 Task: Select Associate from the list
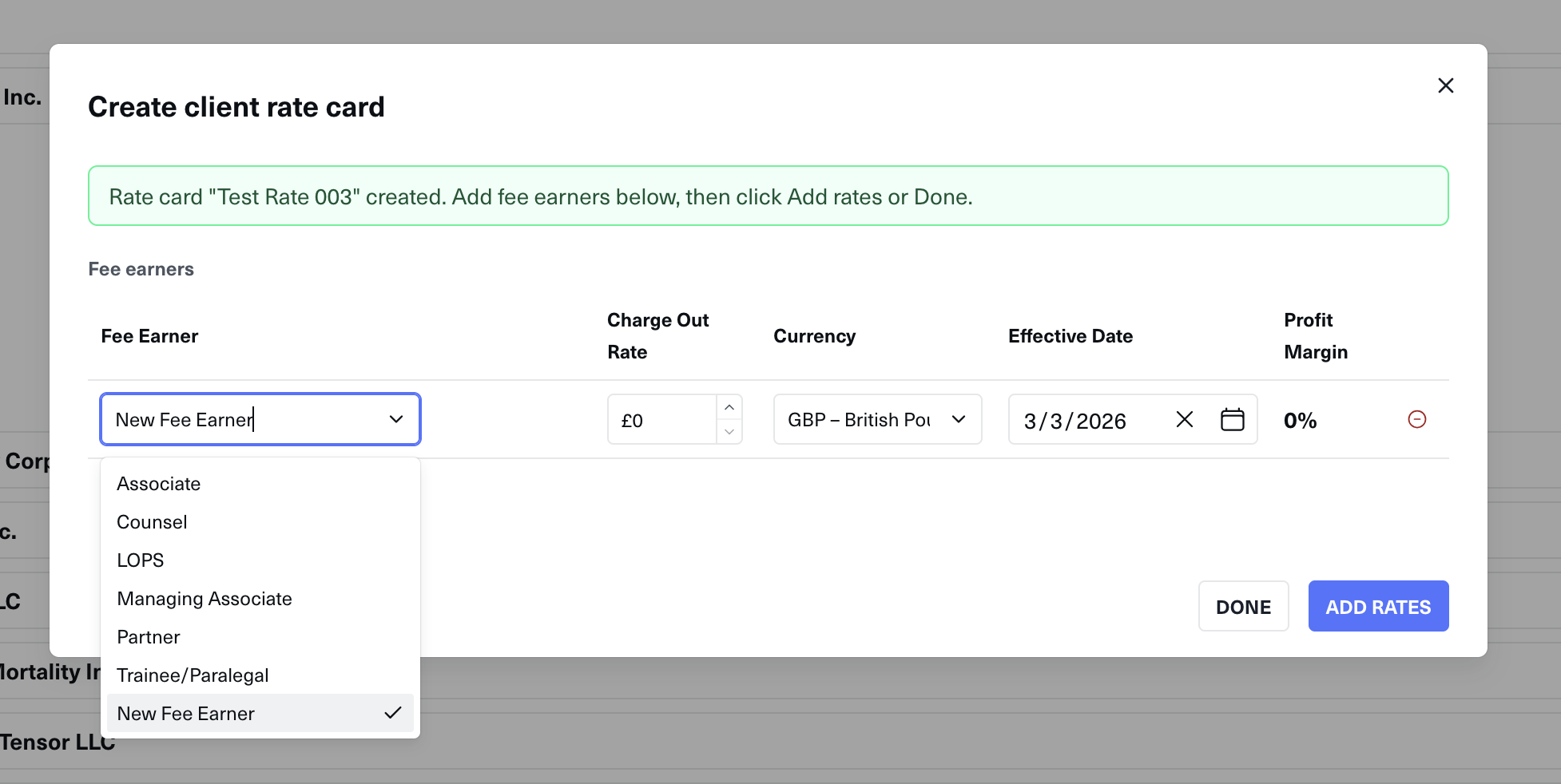pyautogui.click(x=159, y=484)
